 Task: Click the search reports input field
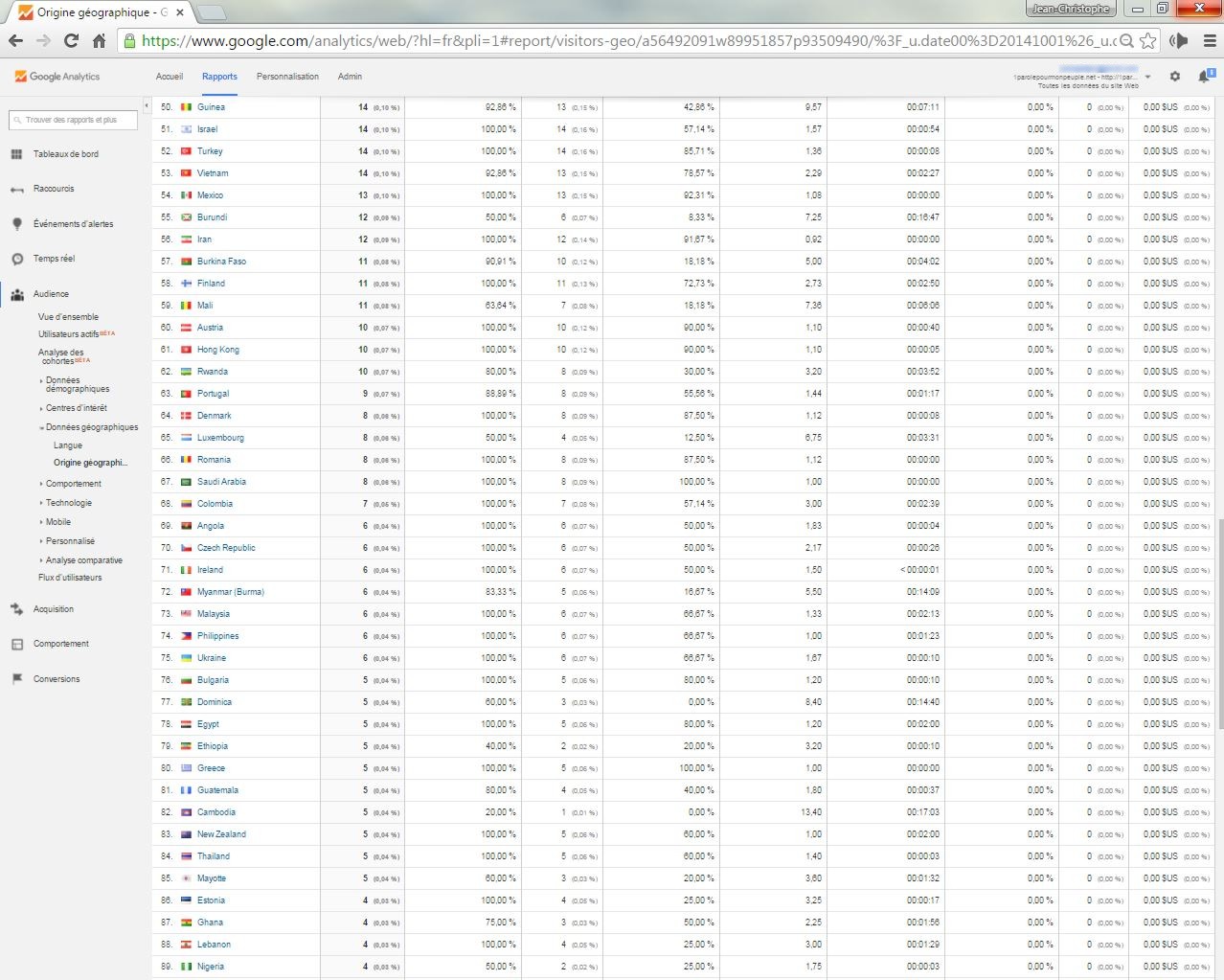(x=74, y=120)
